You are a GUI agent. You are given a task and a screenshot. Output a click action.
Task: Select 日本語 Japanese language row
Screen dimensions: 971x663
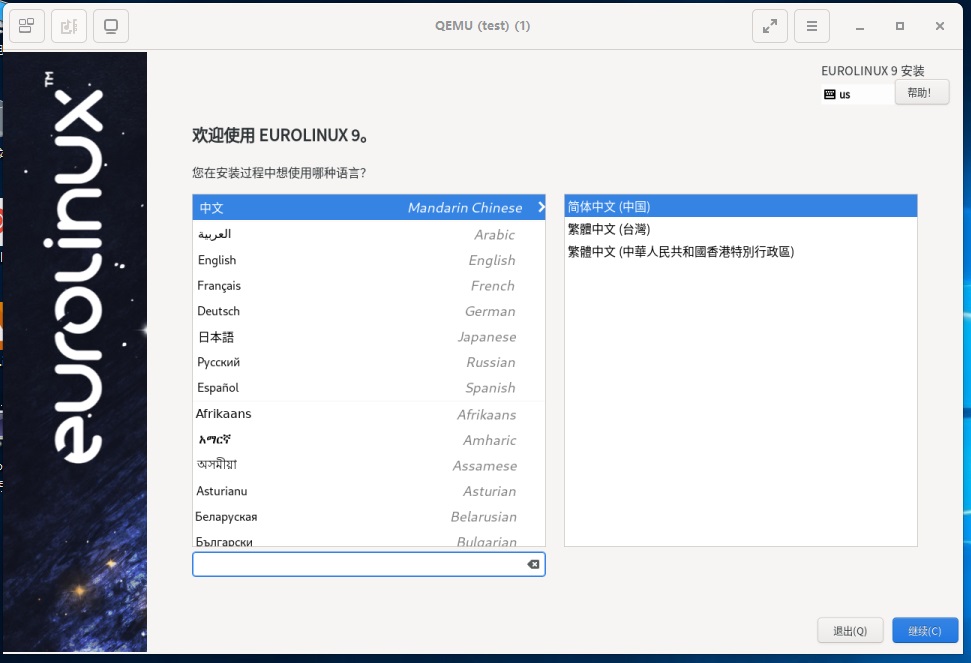point(369,337)
